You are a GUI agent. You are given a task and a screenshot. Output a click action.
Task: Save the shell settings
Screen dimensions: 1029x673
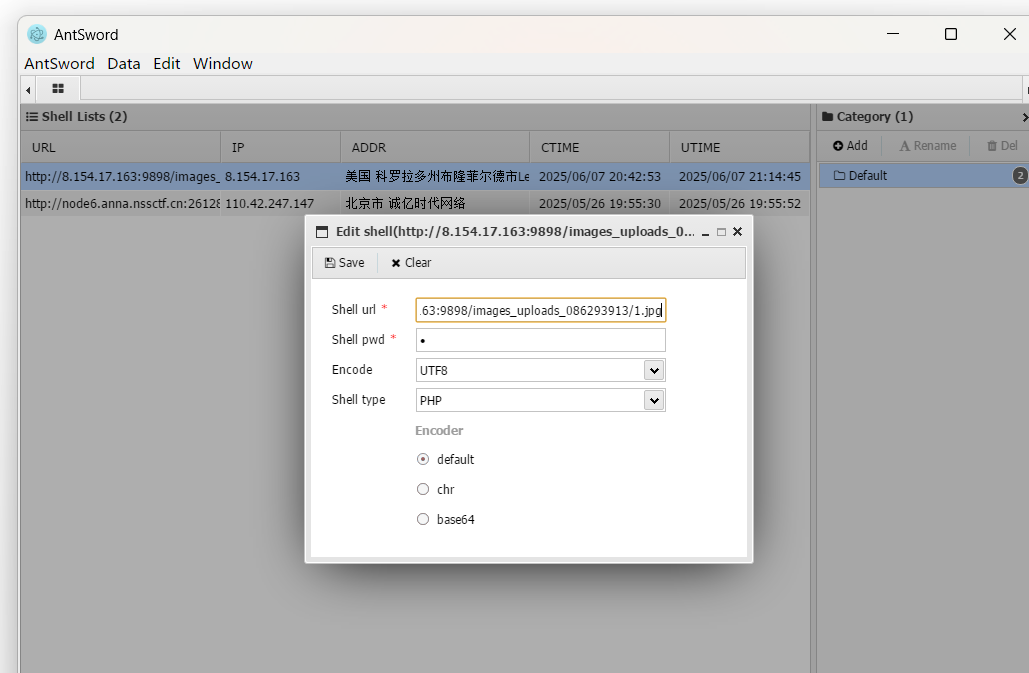345,262
